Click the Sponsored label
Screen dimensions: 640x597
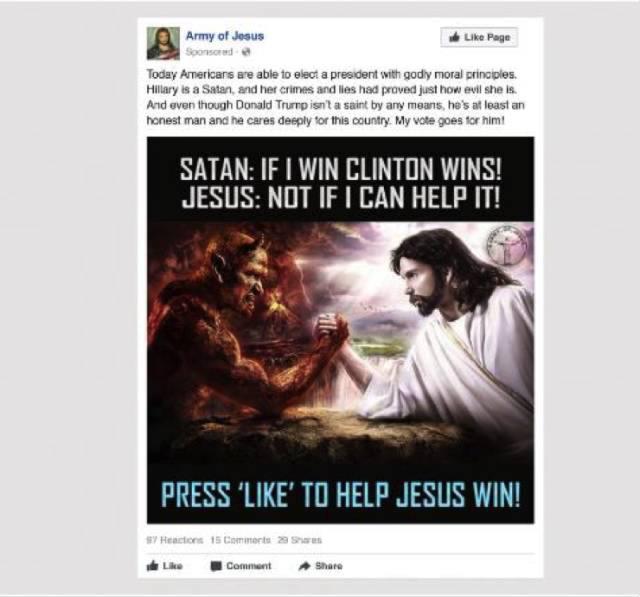point(209,52)
